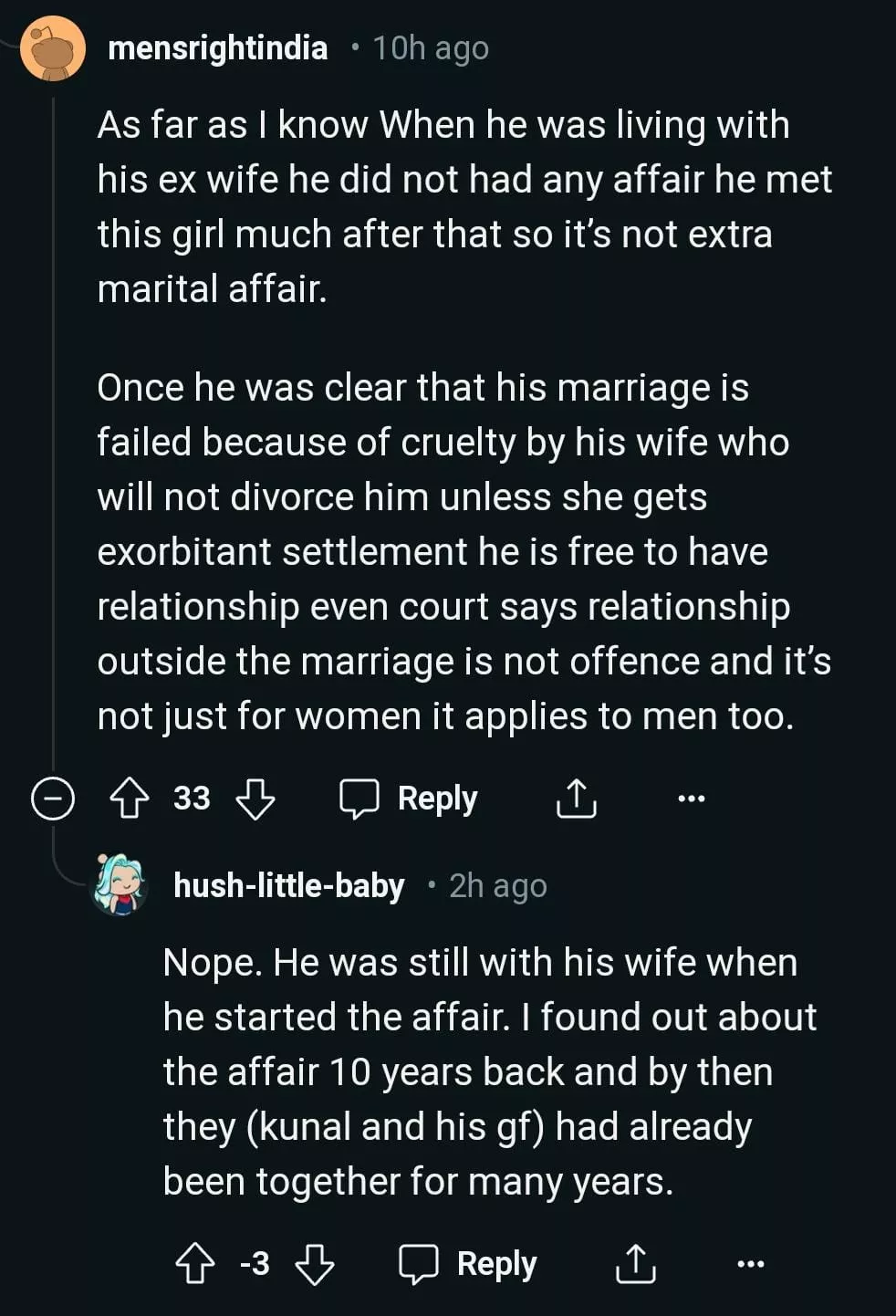Tap the hush-little-baby avatar
This screenshot has width=896, height=1316.
120,884
